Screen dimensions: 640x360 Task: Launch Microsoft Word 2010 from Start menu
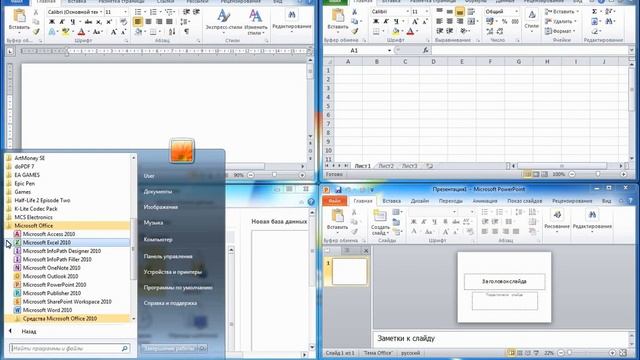[x=47, y=310]
